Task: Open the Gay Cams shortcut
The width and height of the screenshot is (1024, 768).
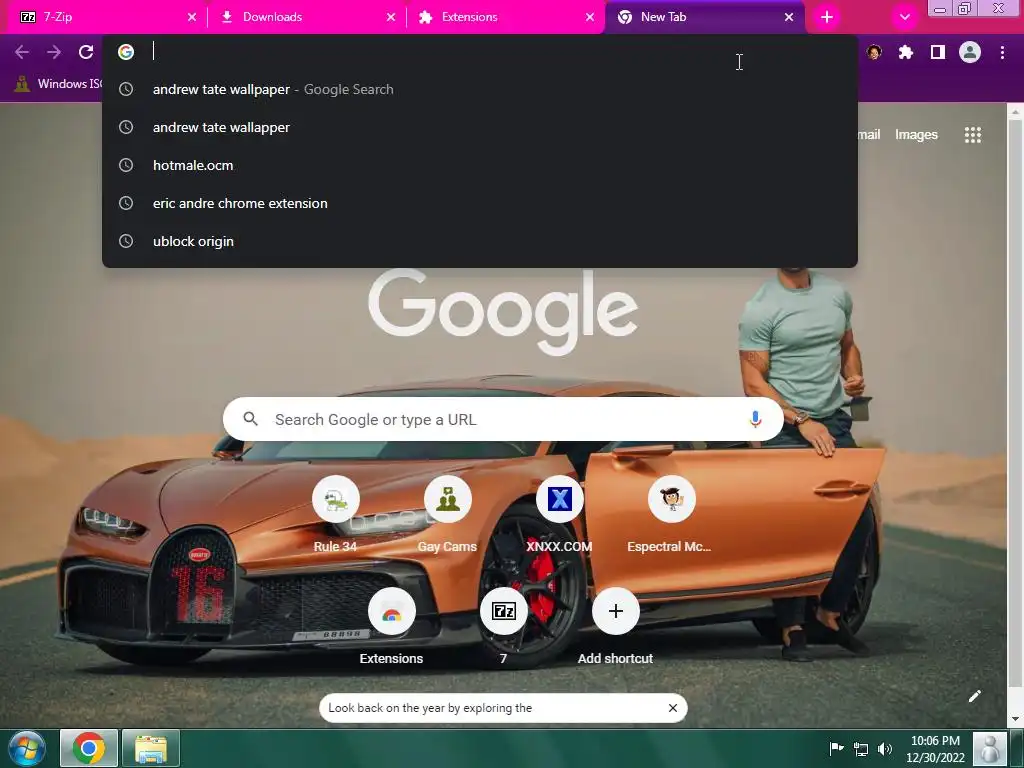Action: pos(447,515)
